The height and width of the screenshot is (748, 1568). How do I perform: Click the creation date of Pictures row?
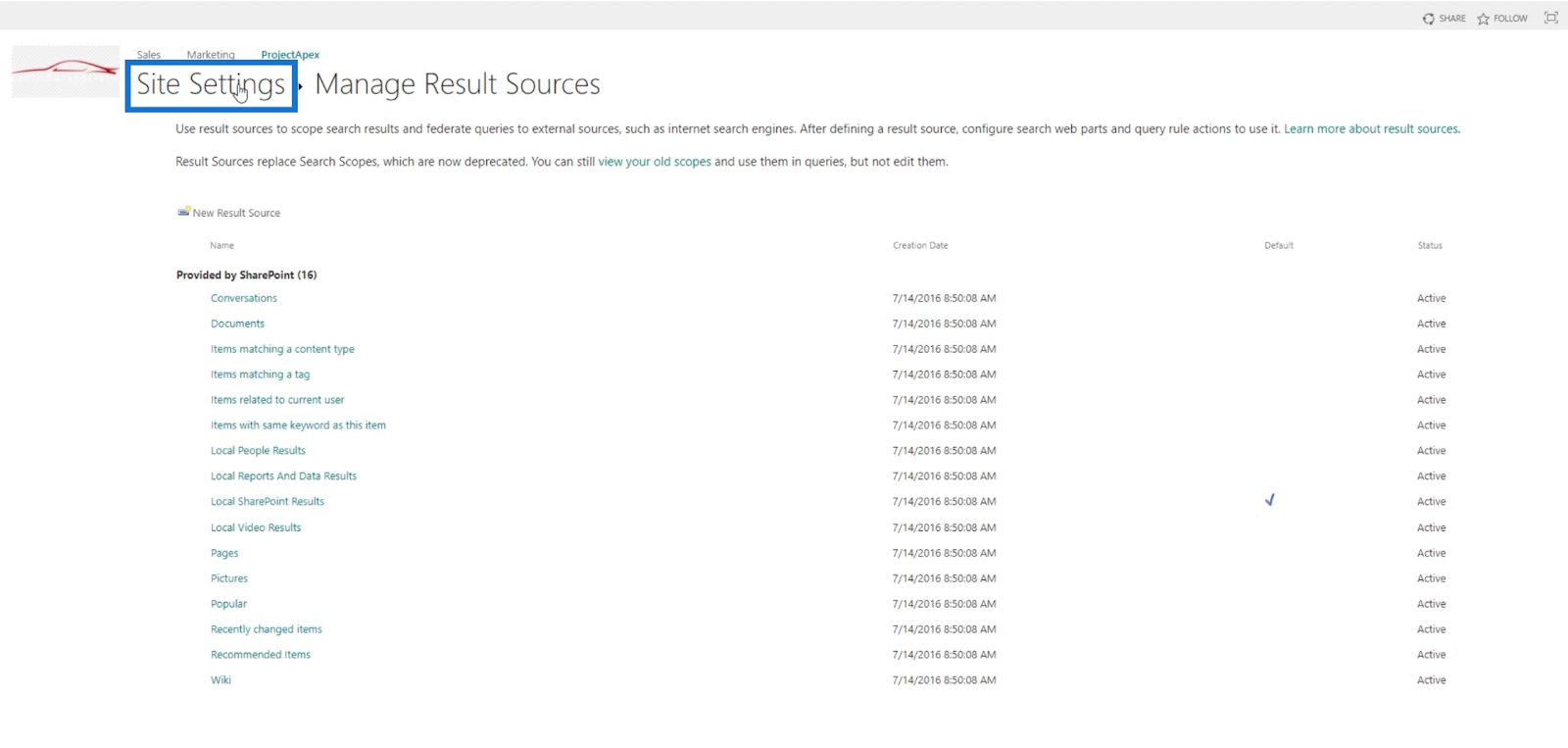pos(944,578)
